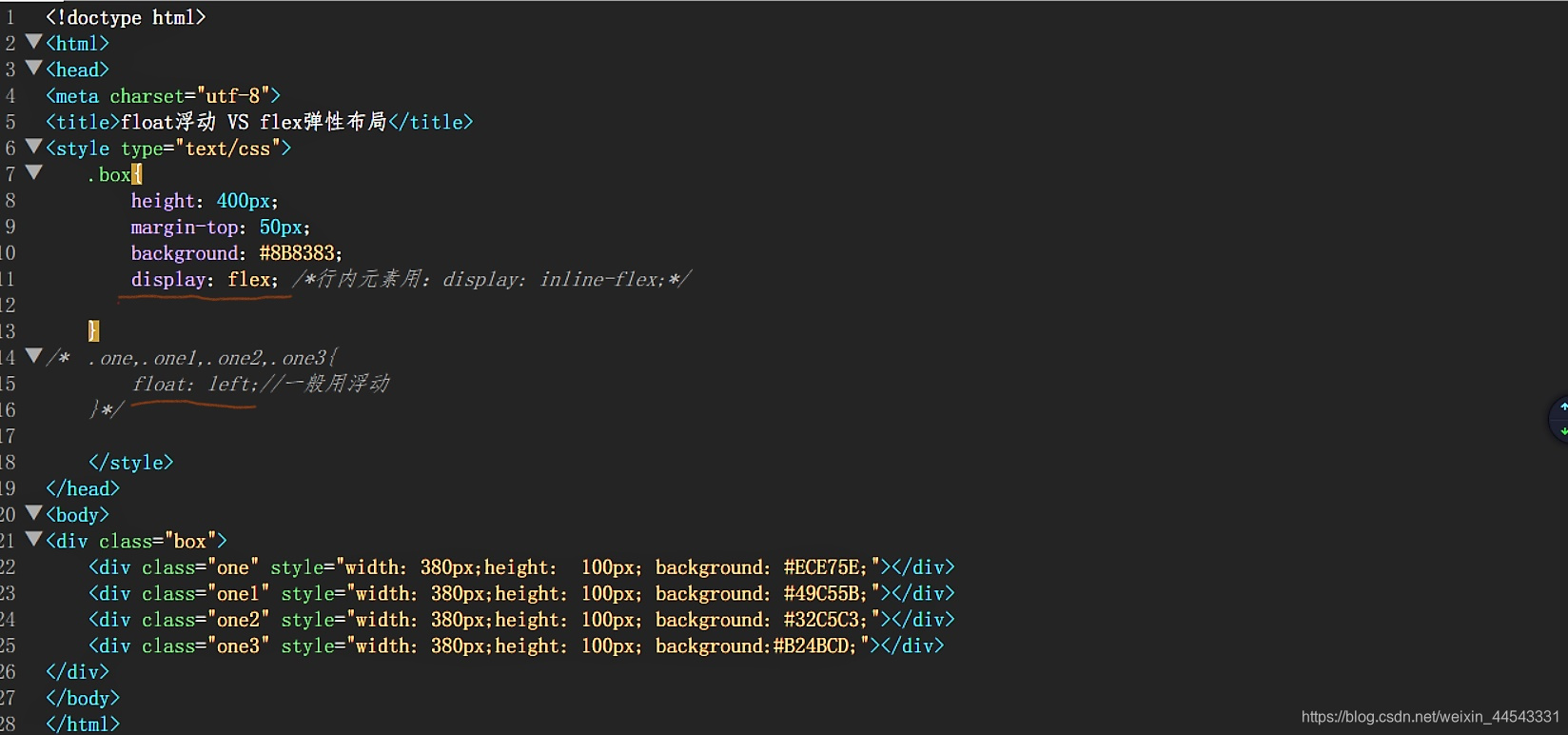Click the type="text/css" attribute
This screenshot has height=735, width=1568.
coord(201,149)
